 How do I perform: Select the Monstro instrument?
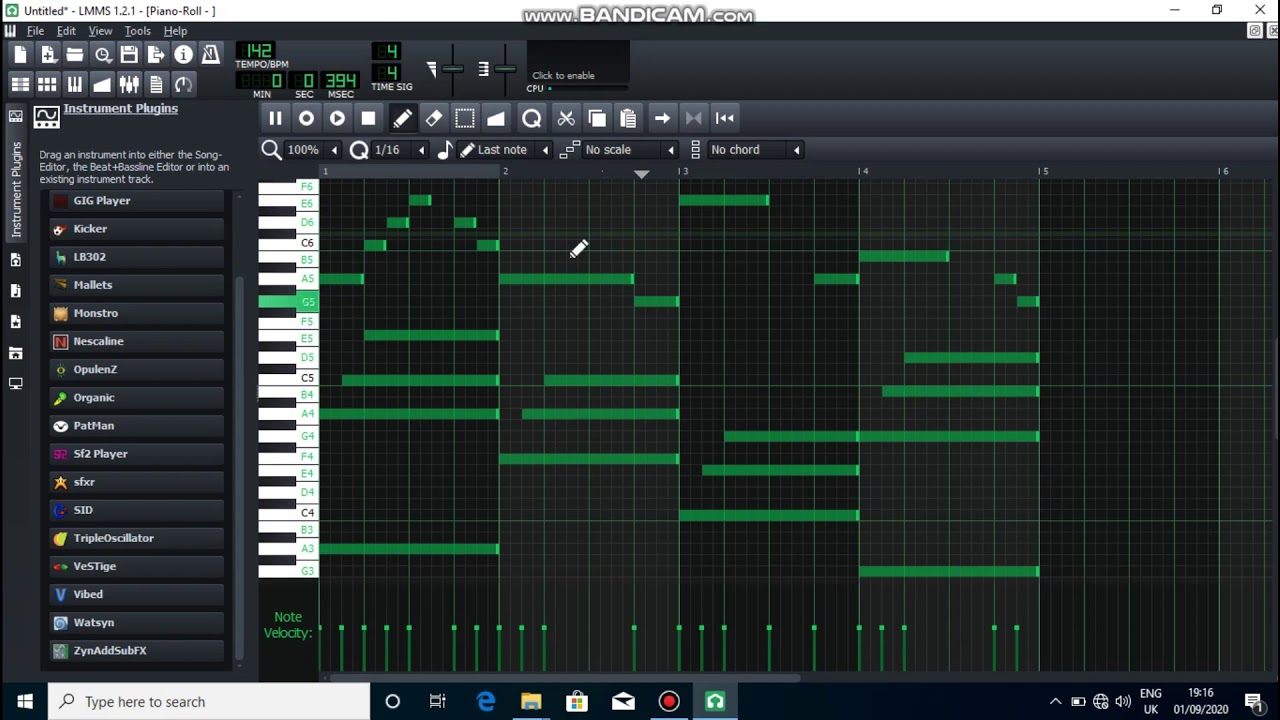(137, 313)
